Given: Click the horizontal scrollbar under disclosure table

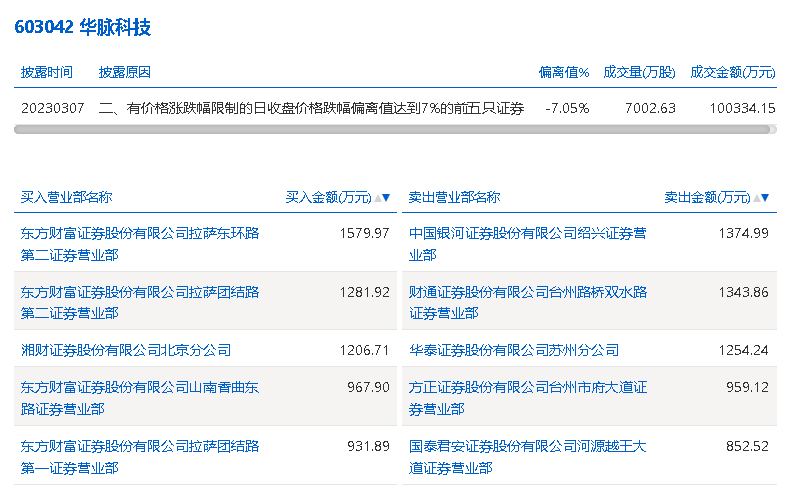Looking at the screenshot, I should 392,130.
